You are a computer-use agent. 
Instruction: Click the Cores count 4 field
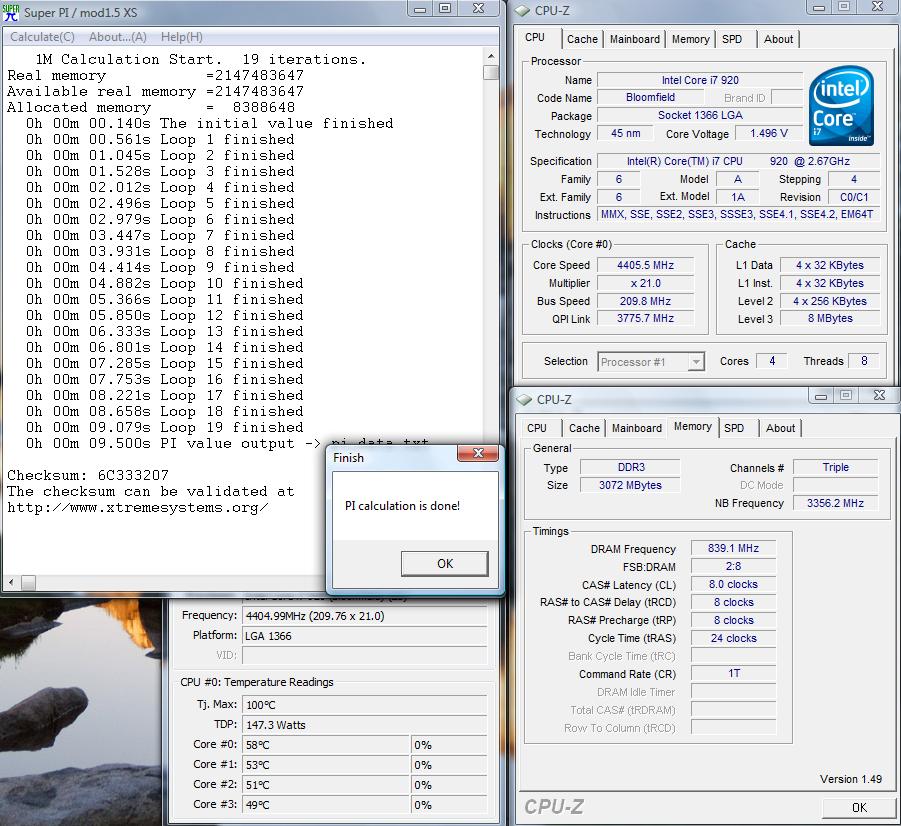point(772,361)
